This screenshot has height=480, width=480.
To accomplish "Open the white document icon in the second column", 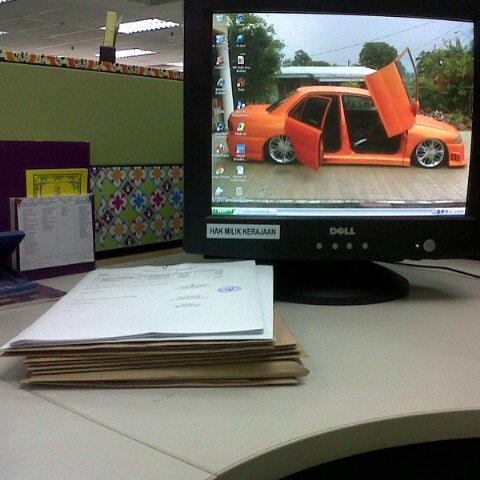I will point(241,60).
